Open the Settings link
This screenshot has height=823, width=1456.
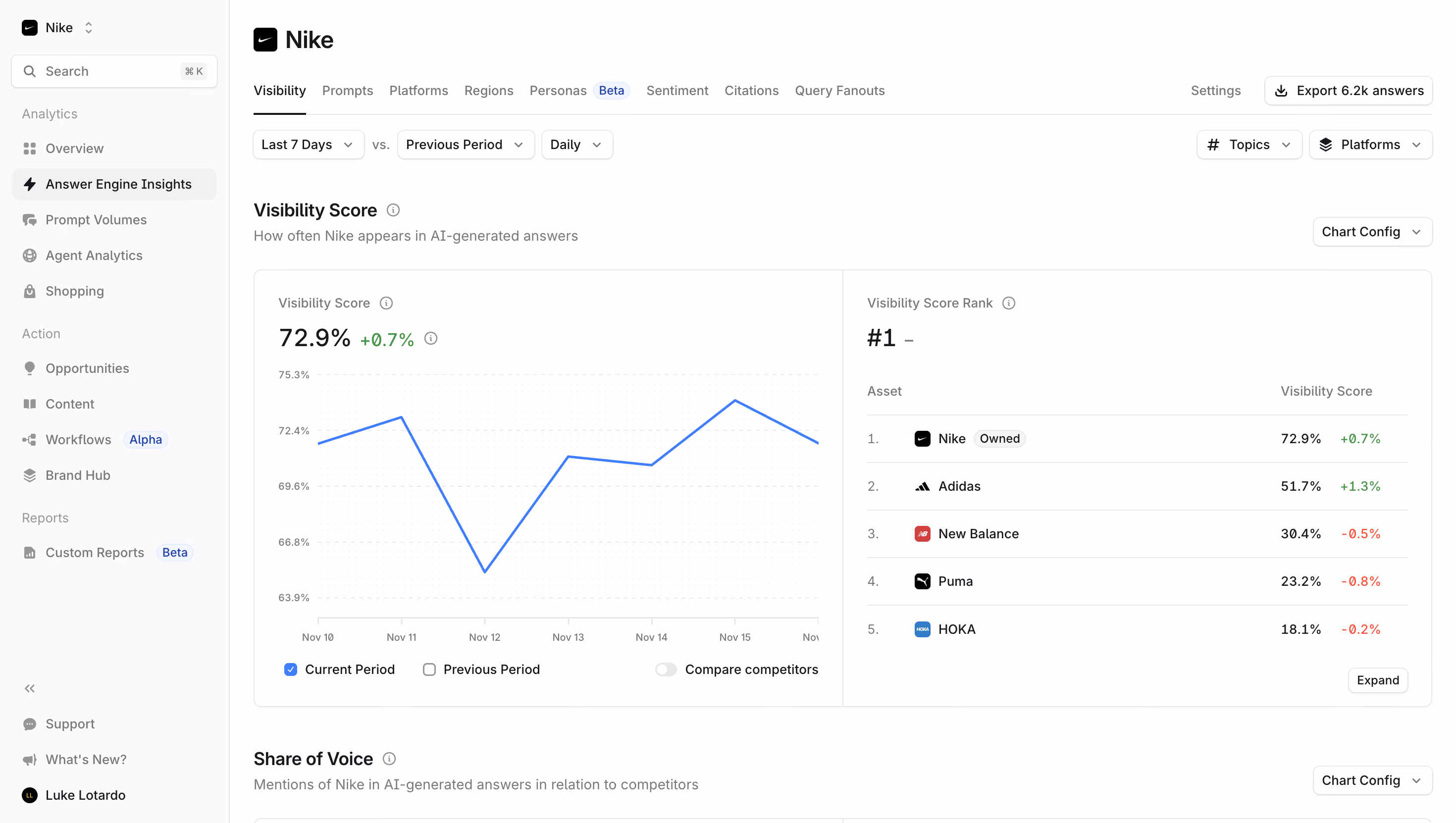click(1215, 91)
